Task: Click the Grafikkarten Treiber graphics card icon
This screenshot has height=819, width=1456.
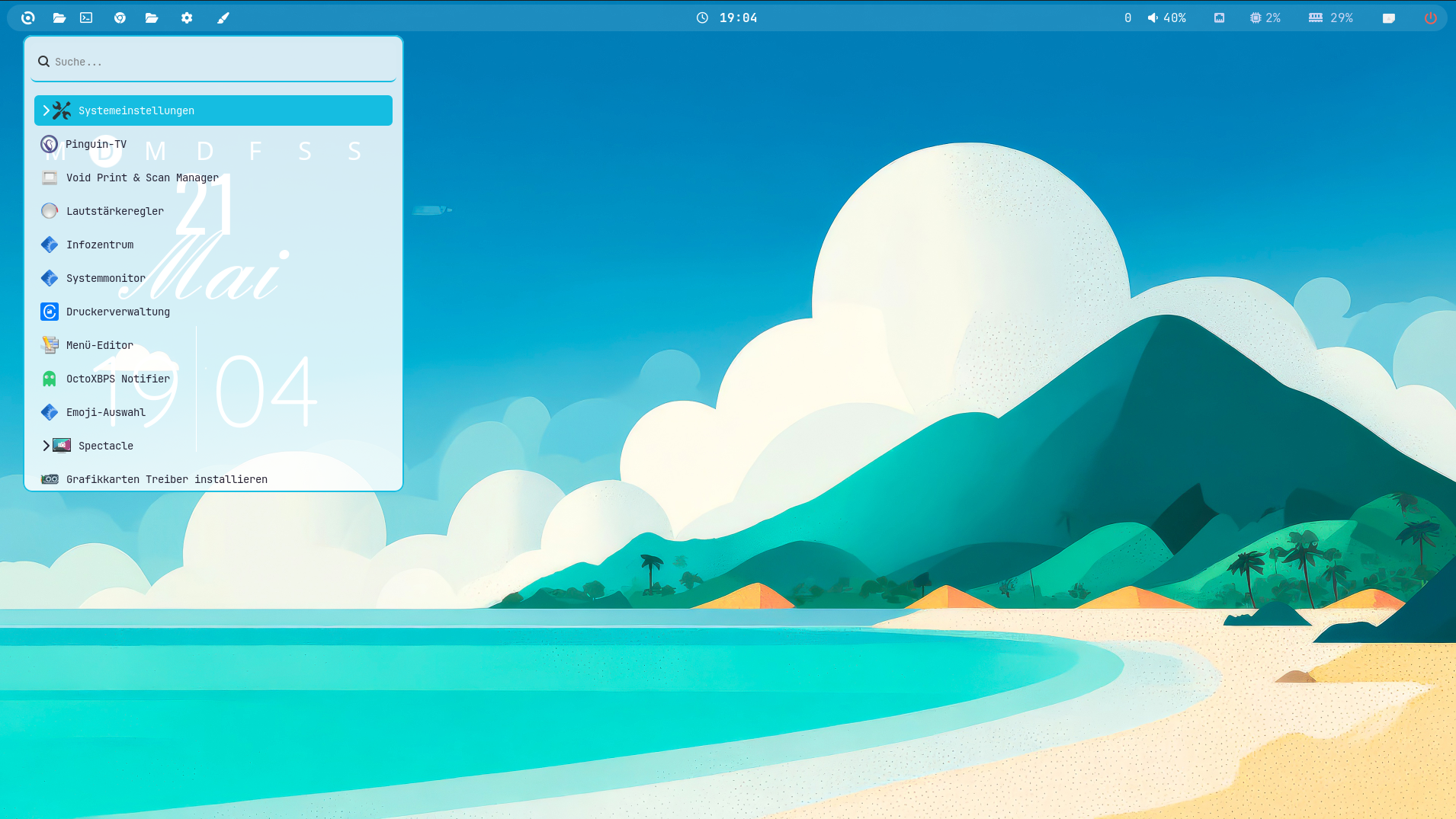Action: pyautogui.click(x=50, y=479)
